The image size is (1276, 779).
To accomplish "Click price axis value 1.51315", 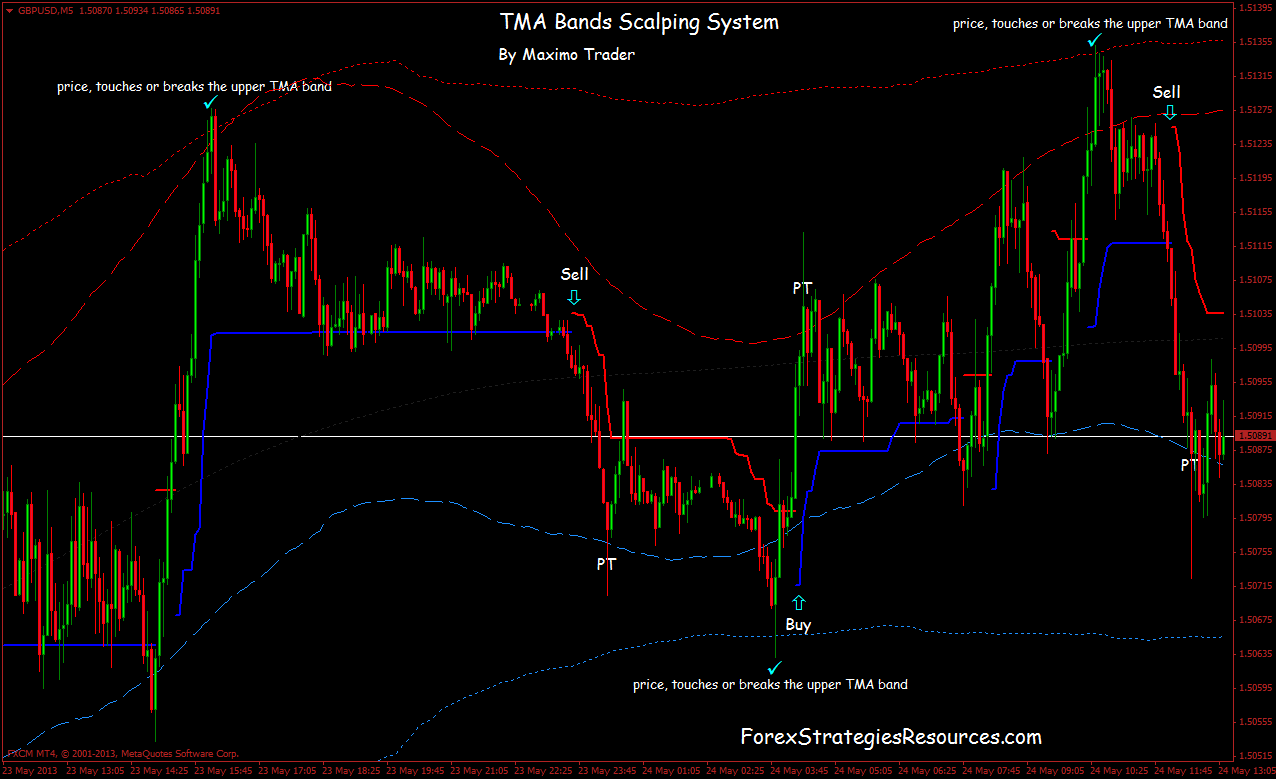I will (1255, 76).
